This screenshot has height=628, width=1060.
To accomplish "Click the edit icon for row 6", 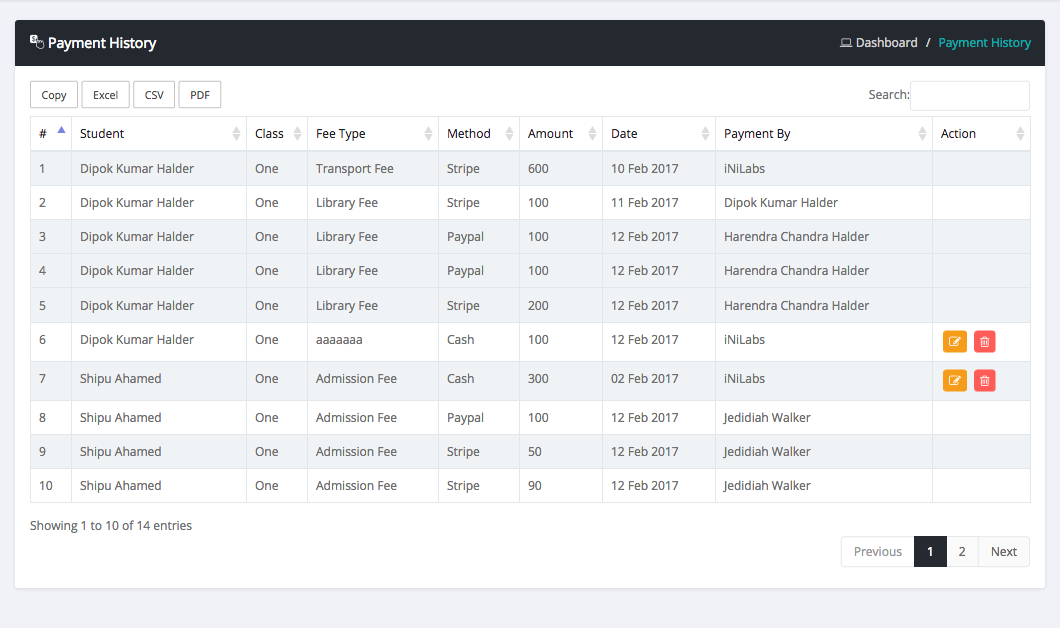I will click(x=954, y=342).
